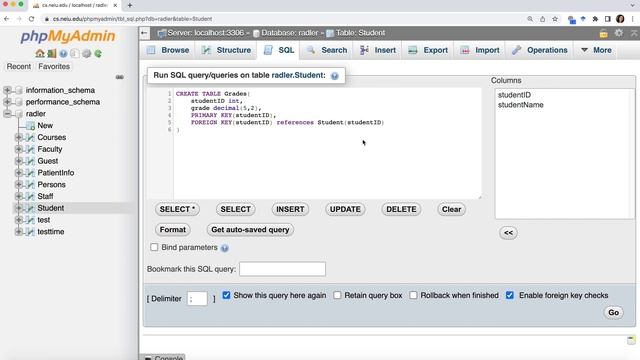
Task: Click the blue pin extension icon
Action: (x=583, y=19)
